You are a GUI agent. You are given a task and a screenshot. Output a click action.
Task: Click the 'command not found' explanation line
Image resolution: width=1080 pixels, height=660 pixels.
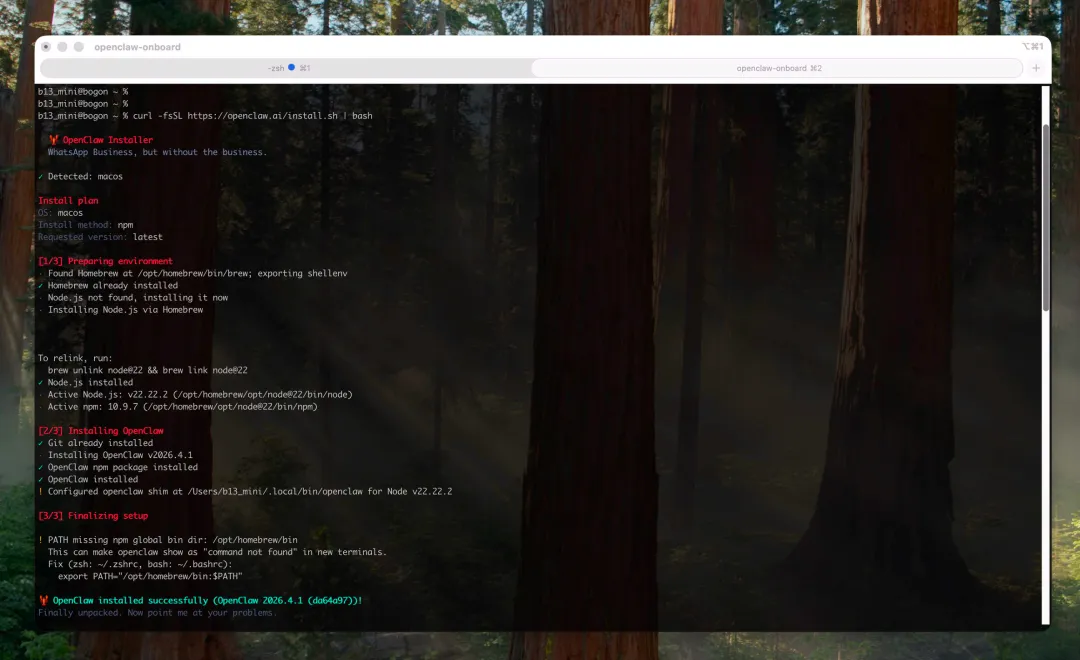coord(217,553)
